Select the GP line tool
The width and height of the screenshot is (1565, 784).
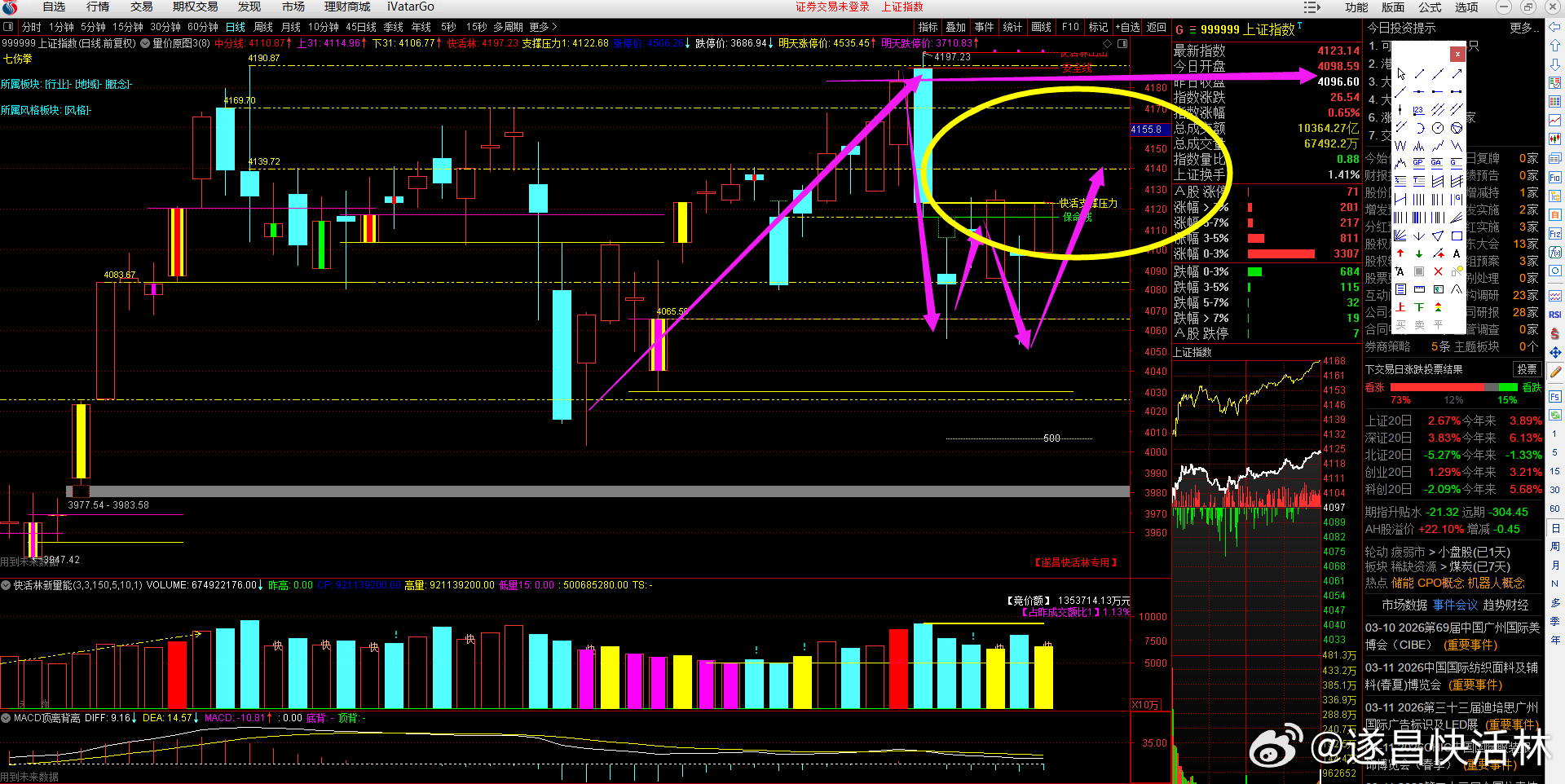[x=1419, y=163]
